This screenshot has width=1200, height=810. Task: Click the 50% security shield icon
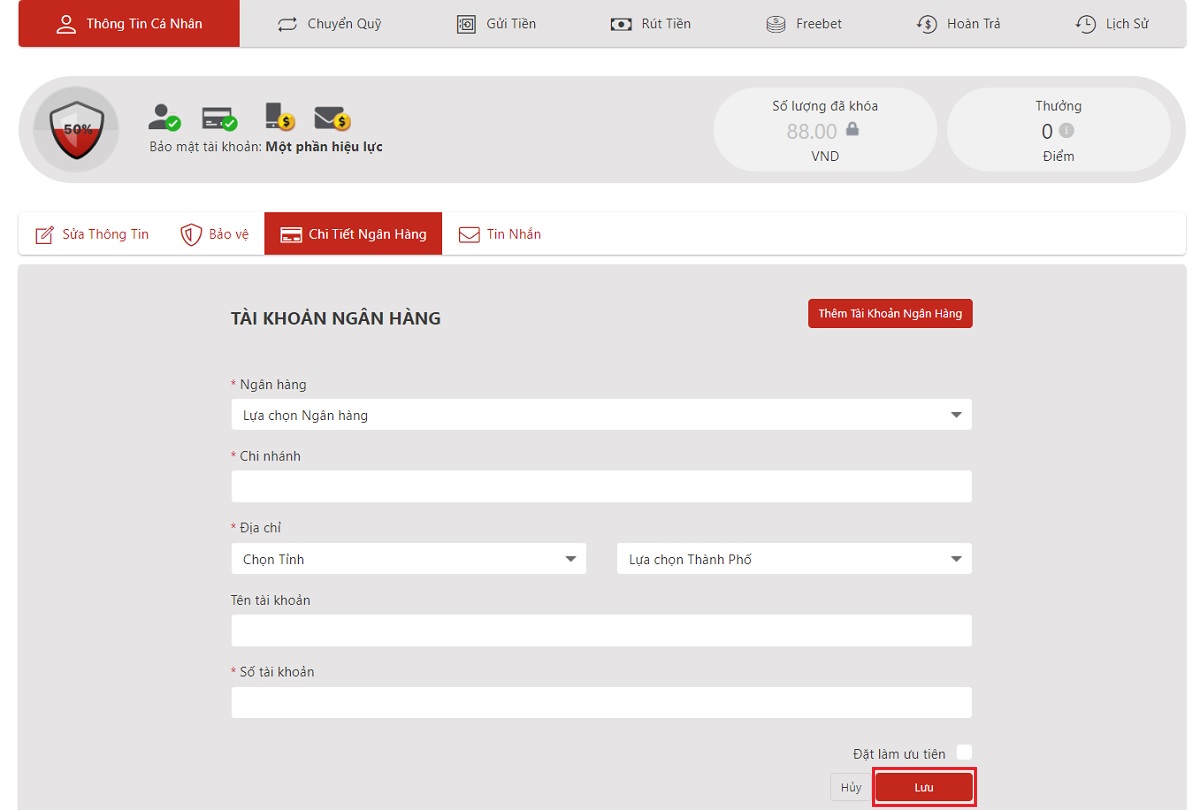tap(76, 130)
